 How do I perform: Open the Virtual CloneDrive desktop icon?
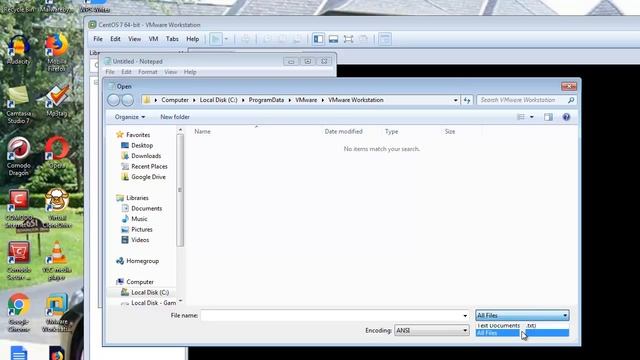[57, 209]
